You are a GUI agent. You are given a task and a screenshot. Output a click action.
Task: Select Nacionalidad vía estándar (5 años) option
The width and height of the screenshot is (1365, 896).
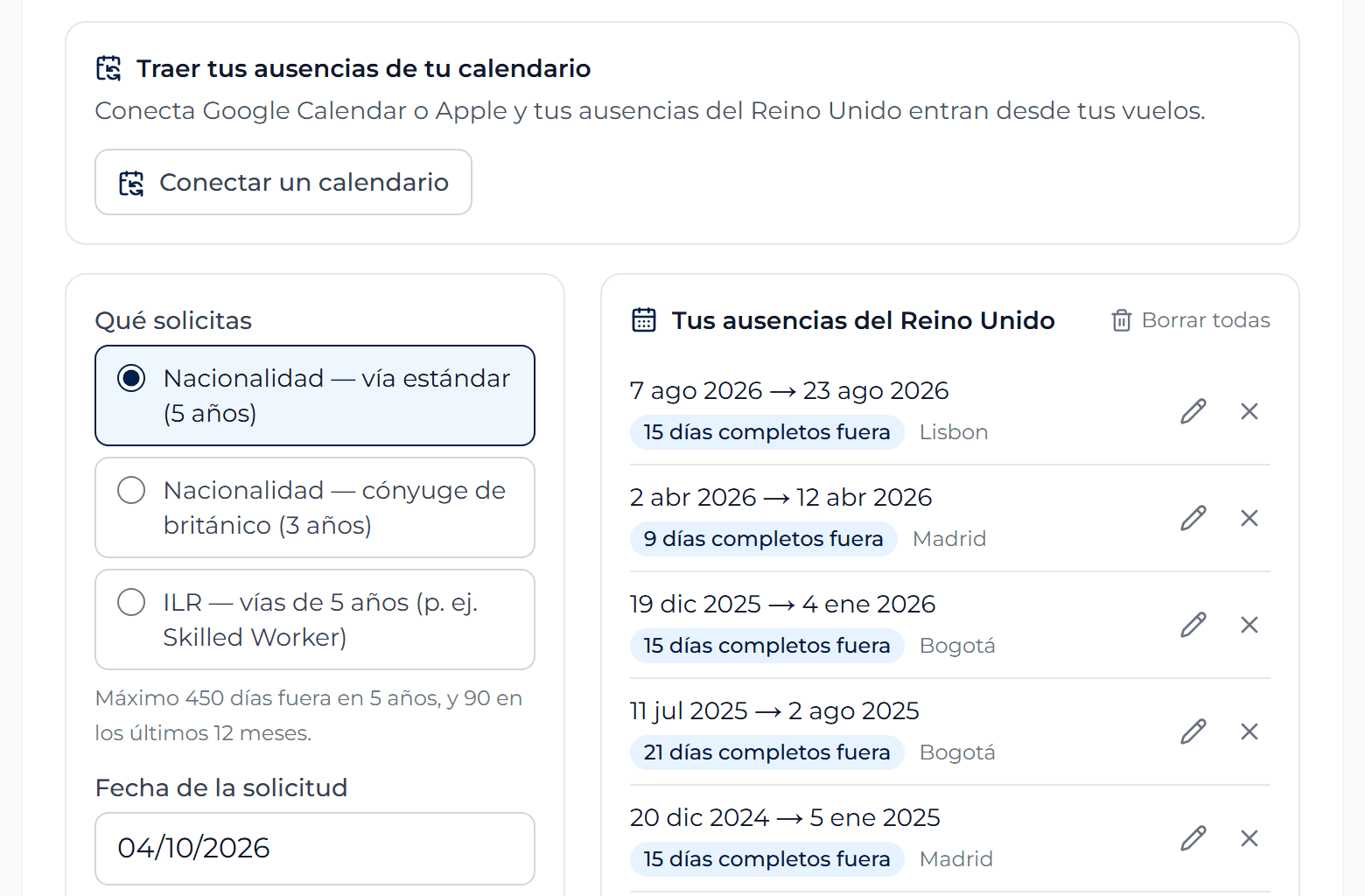tap(315, 395)
